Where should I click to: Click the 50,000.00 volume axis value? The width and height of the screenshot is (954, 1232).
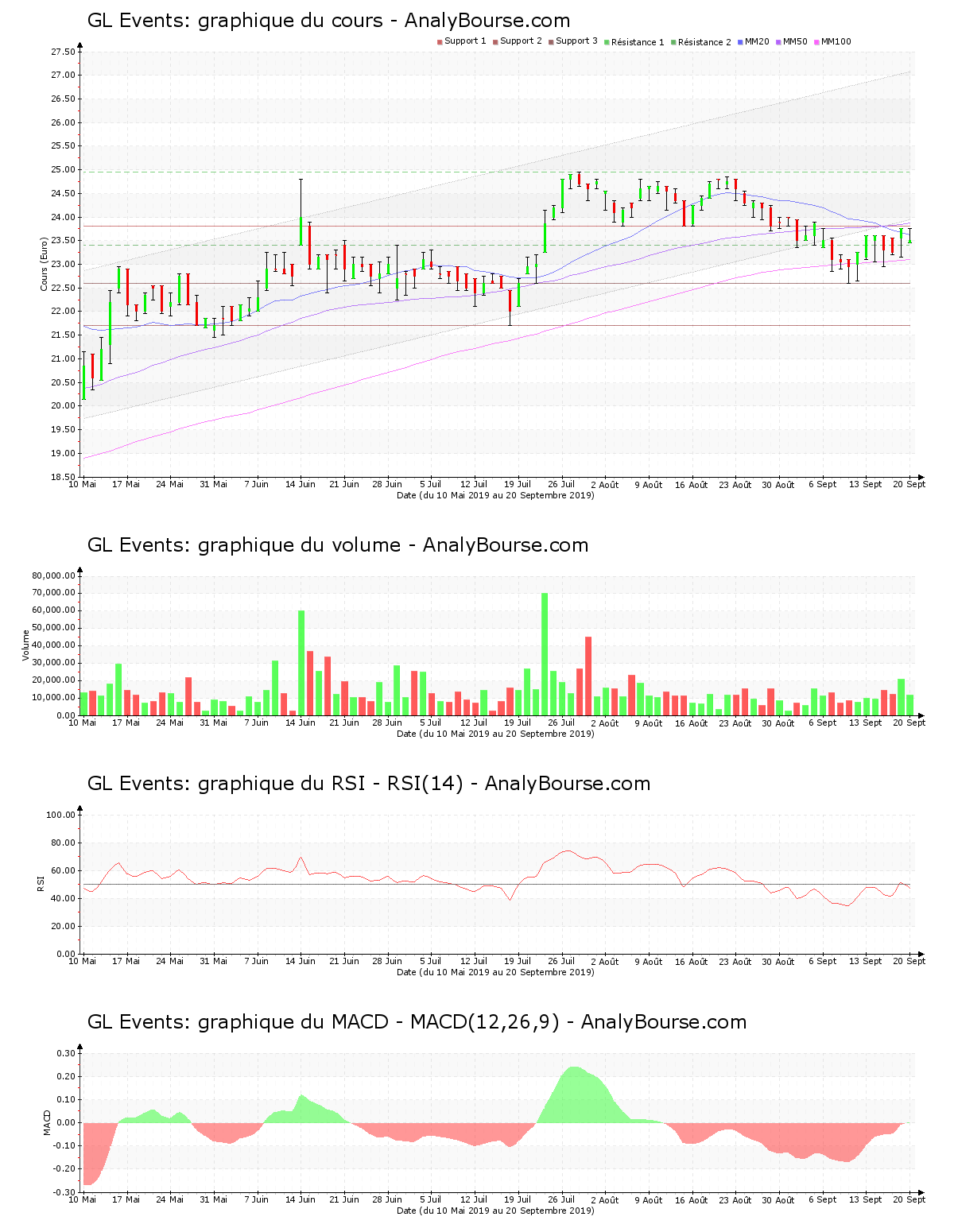tap(53, 628)
